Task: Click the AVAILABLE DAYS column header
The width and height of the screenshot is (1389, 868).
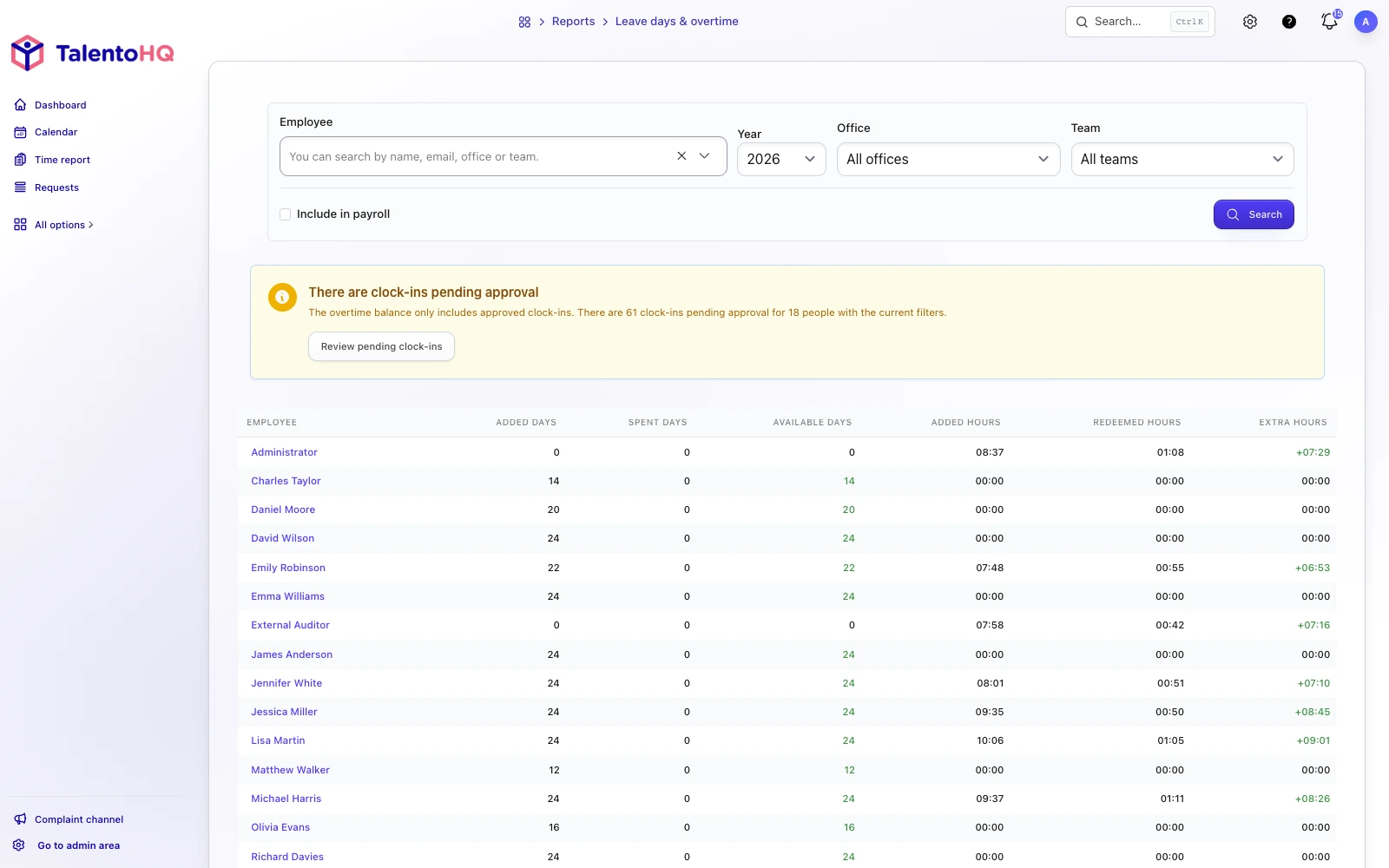Action: (x=813, y=423)
